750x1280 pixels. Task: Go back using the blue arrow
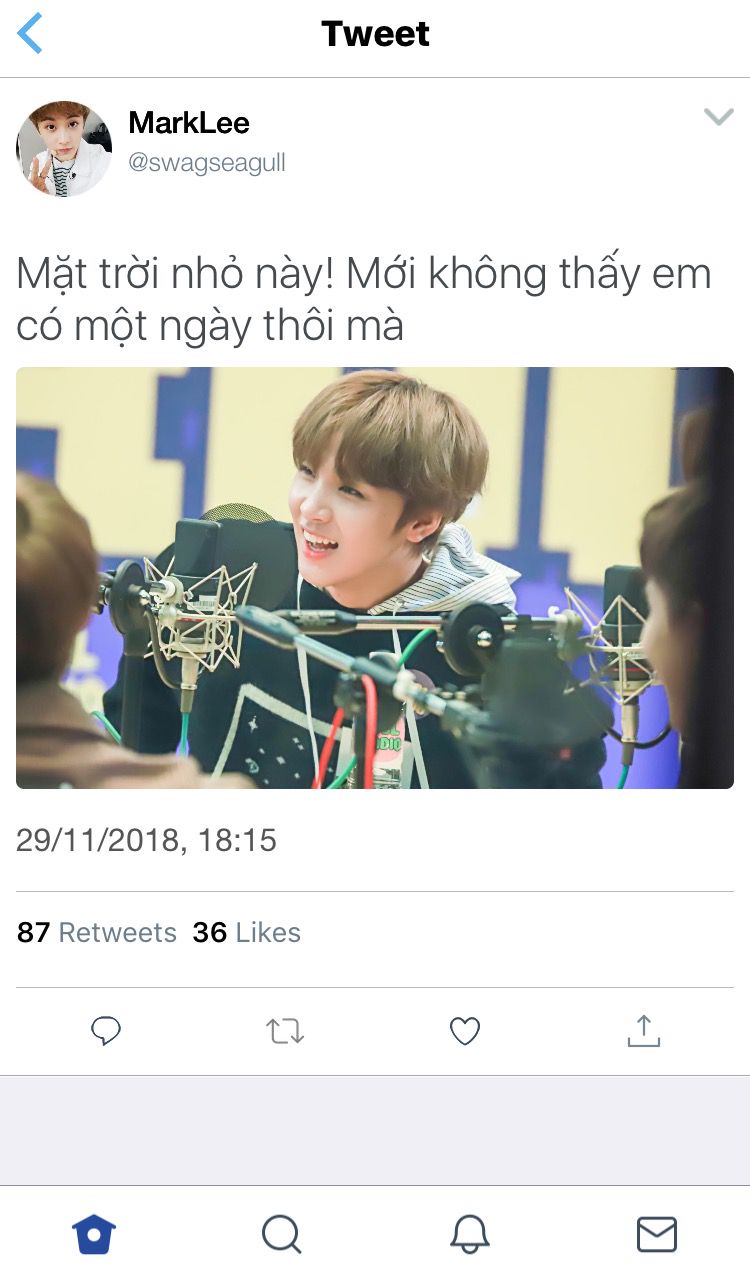pos(30,34)
